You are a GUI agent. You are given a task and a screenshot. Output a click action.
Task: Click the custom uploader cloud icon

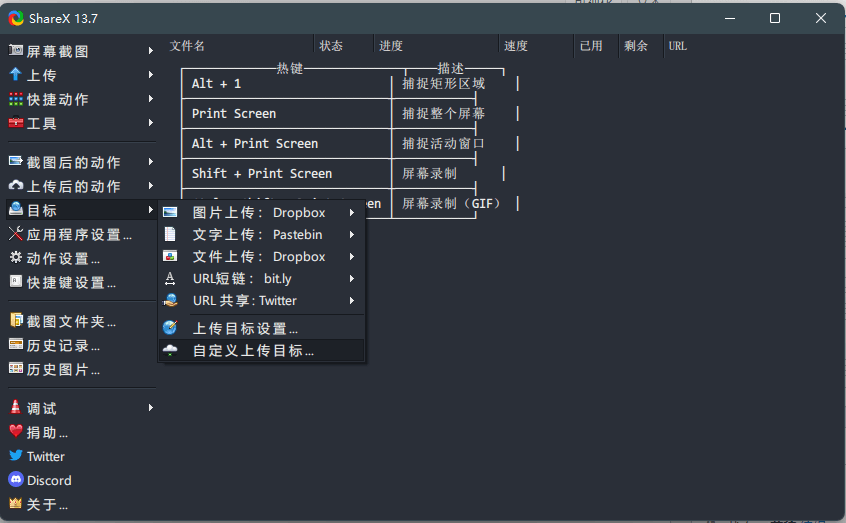point(170,351)
